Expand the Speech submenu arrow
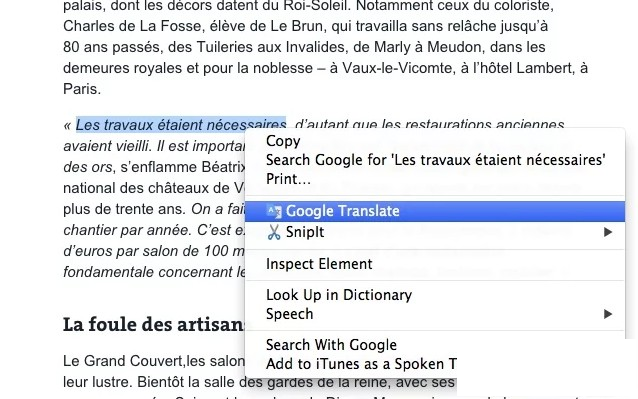 coord(608,314)
